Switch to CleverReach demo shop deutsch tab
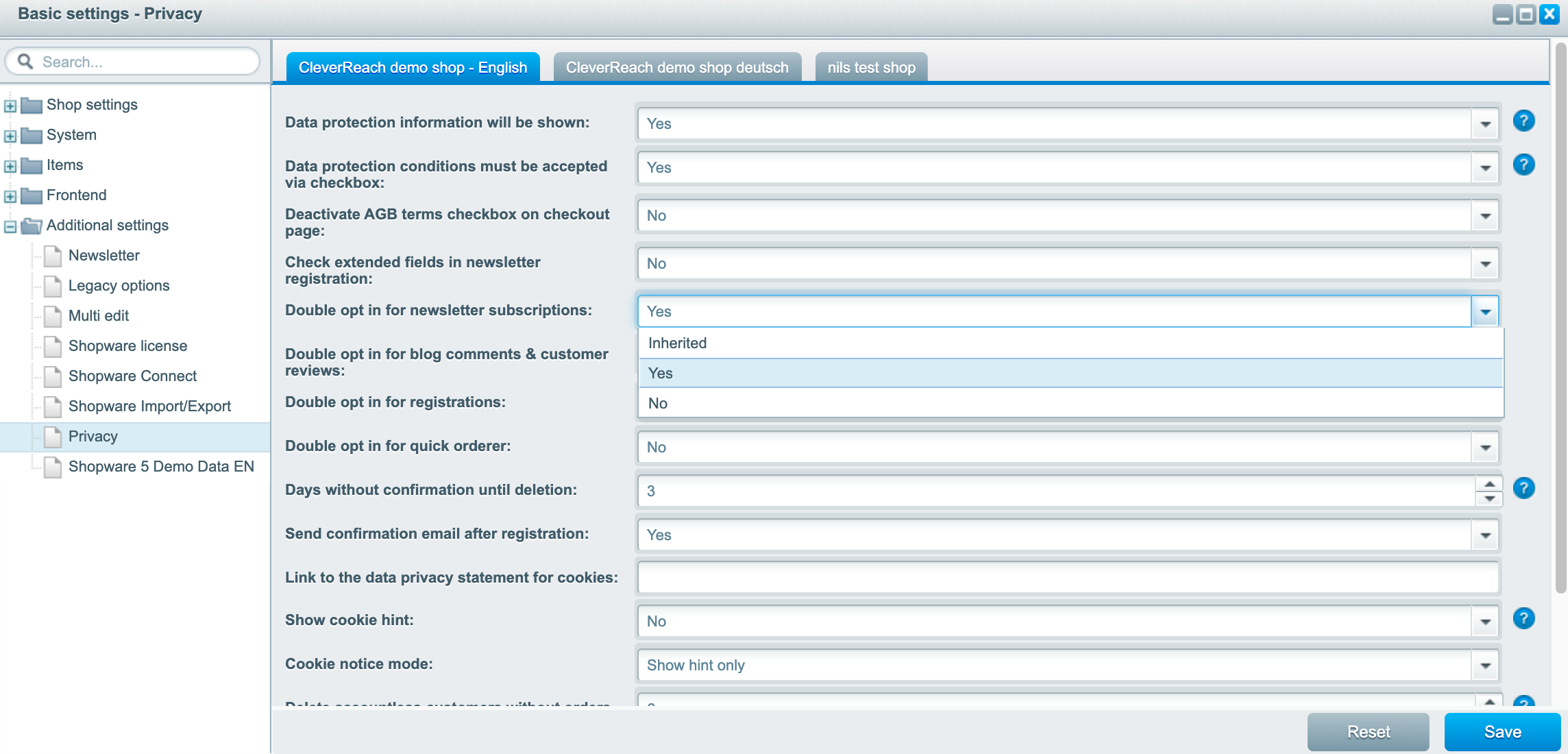Viewport: 1568px width, 754px height. click(x=676, y=67)
